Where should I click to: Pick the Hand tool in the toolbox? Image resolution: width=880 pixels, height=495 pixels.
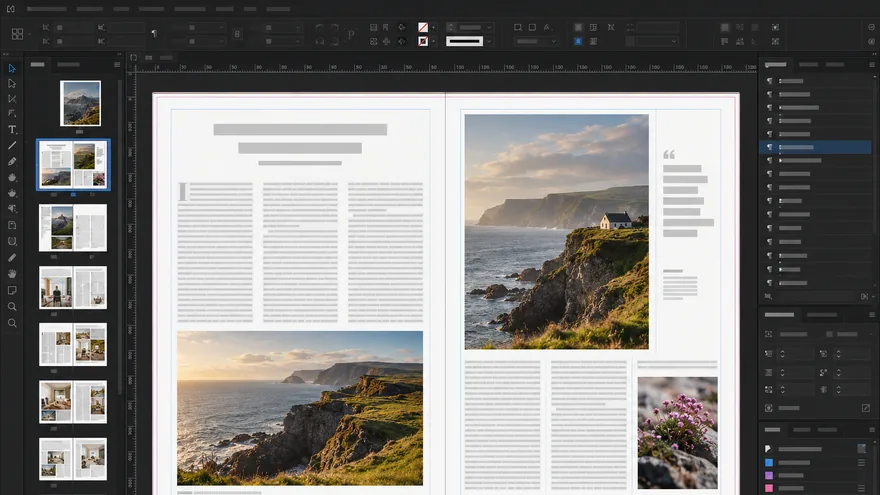click(12, 274)
